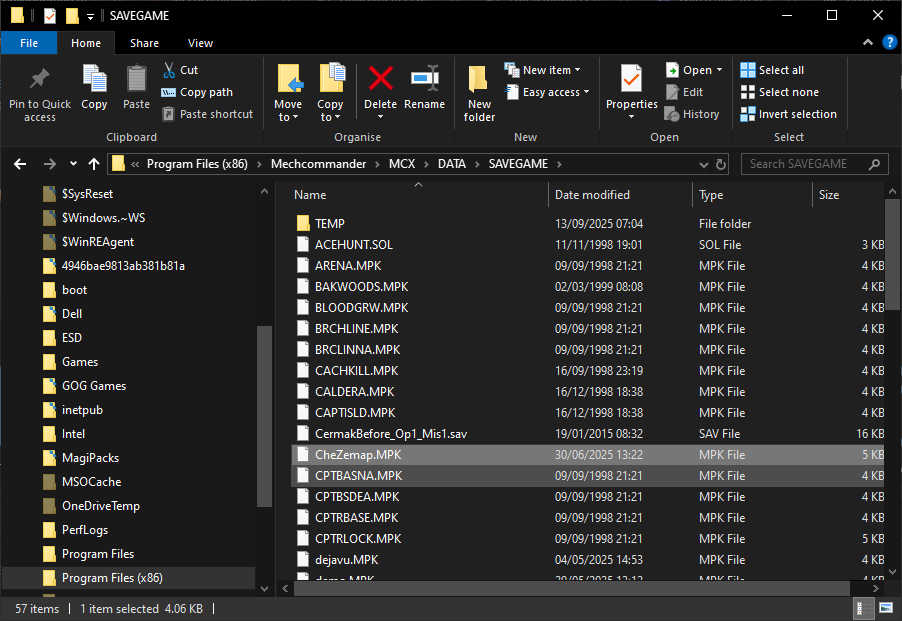Switch to the View ribbon tab

(x=200, y=43)
